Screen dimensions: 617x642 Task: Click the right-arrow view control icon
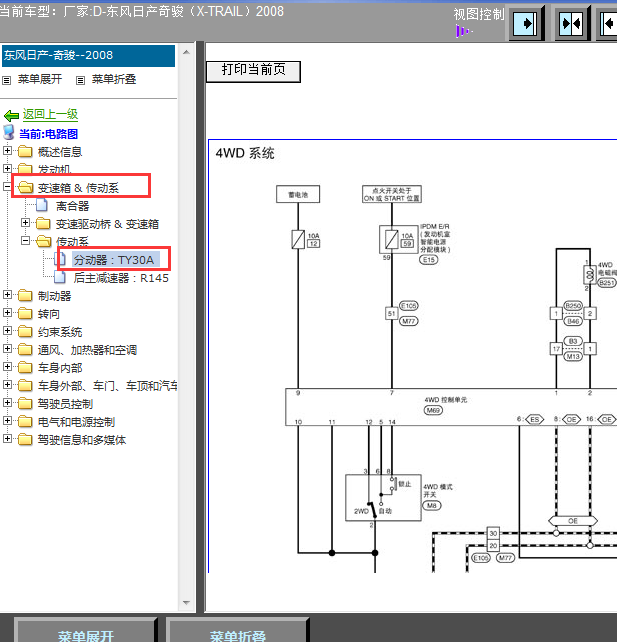pyautogui.click(x=525, y=23)
